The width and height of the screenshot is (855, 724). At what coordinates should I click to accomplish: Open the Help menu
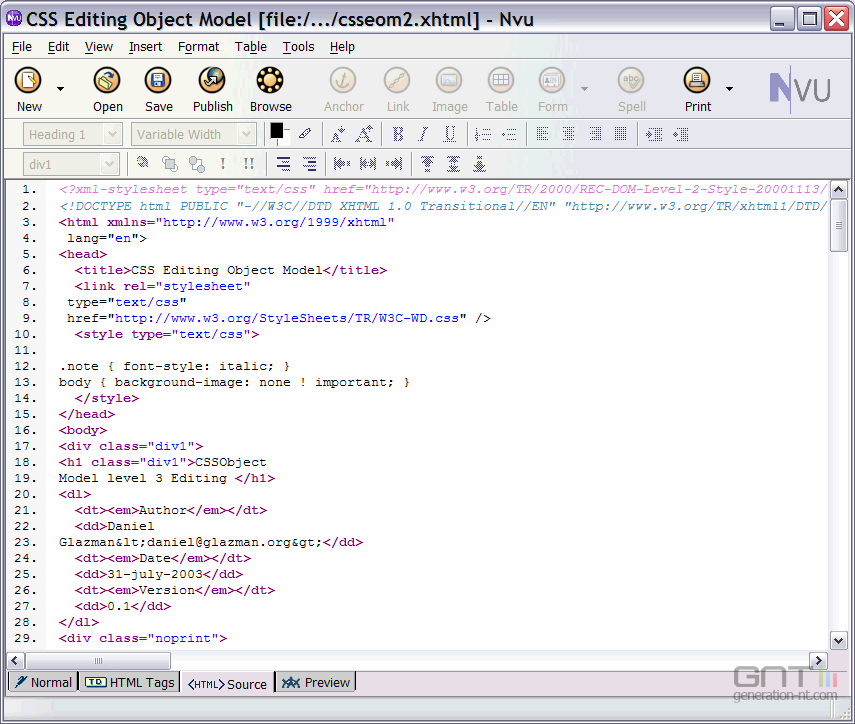click(342, 47)
